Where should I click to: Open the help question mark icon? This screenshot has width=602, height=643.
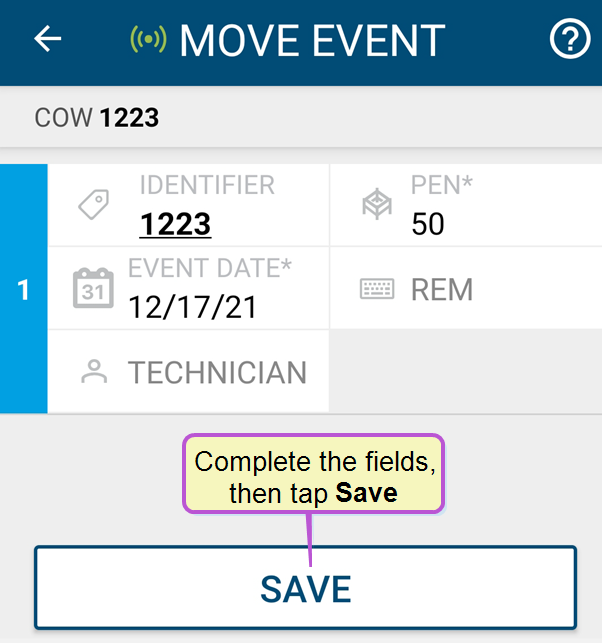pyautogui.click(x=570, y=39)
